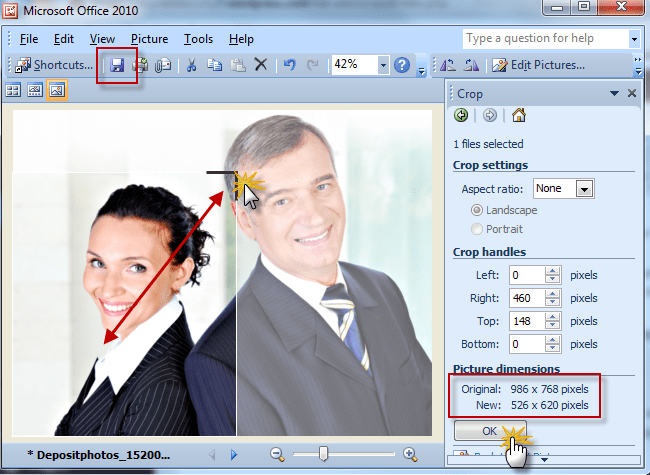The height and width of the screenshot is (475, 650).
Task: Go back with green arrow in Crop pane
Action: (461, 115)
